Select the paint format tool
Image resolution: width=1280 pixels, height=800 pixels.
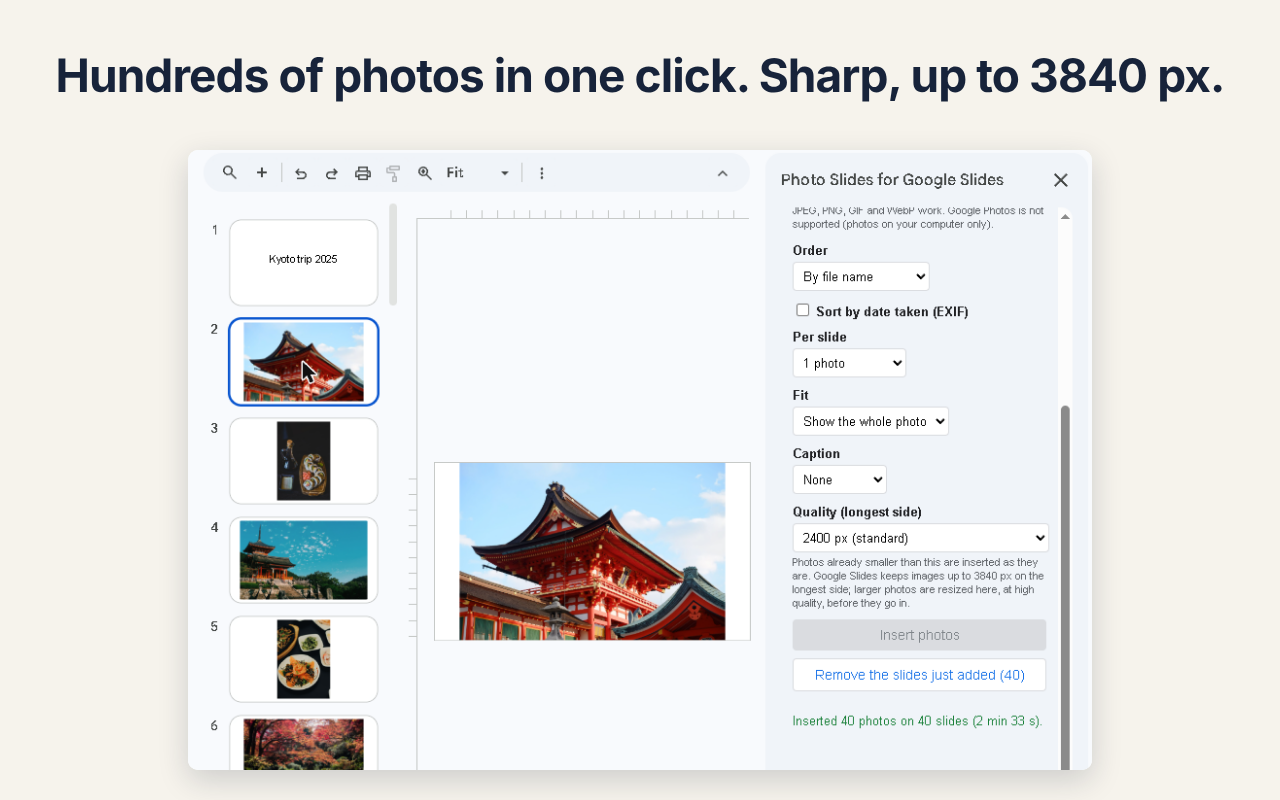[x=393, y=173]
